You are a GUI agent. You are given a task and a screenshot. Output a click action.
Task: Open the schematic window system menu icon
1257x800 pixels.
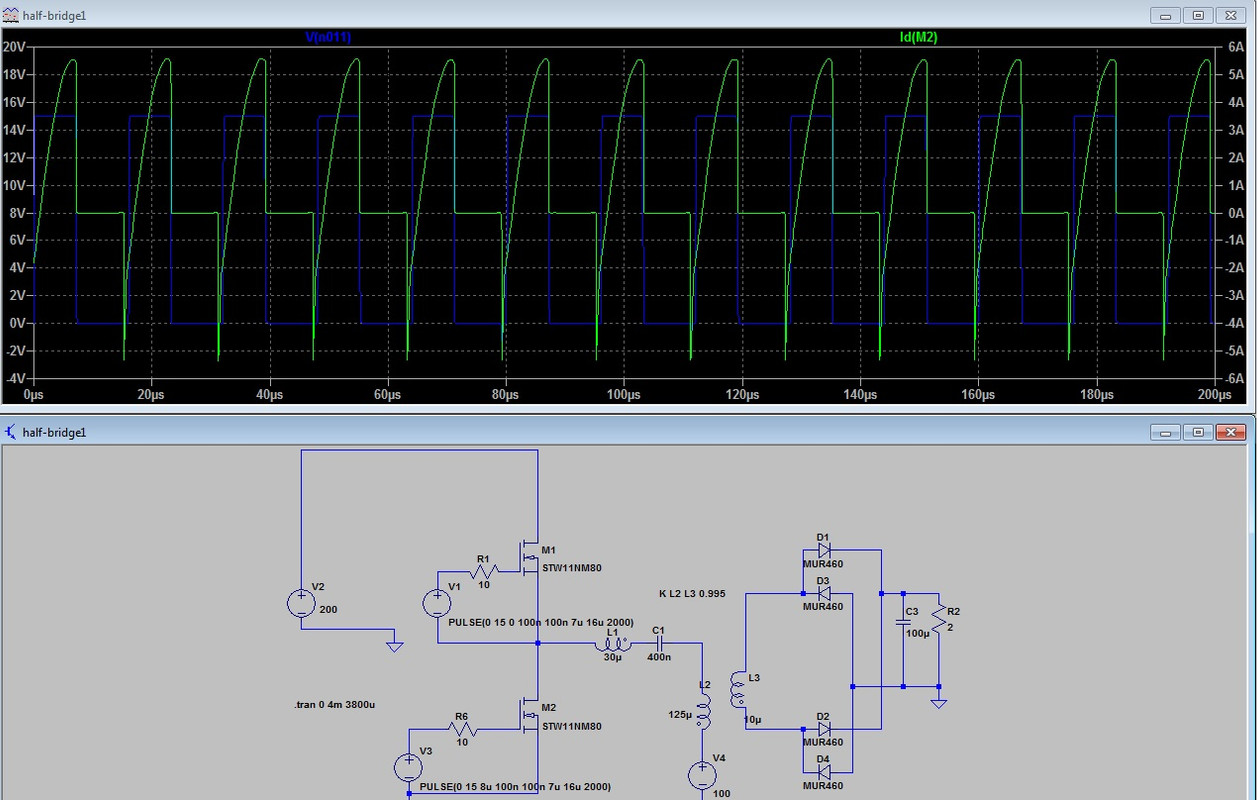point(11,432)
